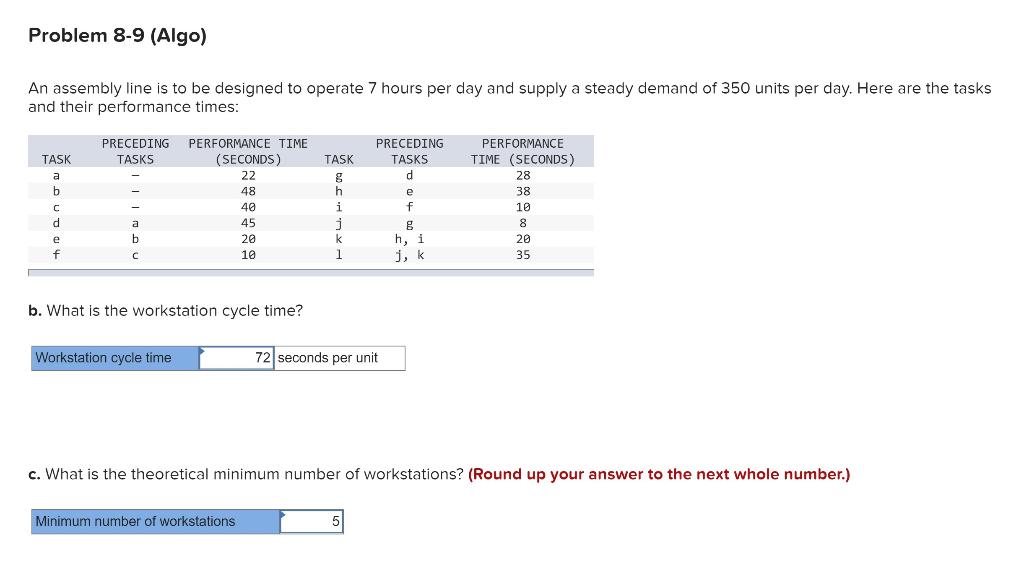Click the Problem 8-9 (Algo) heading

point(117,35)
